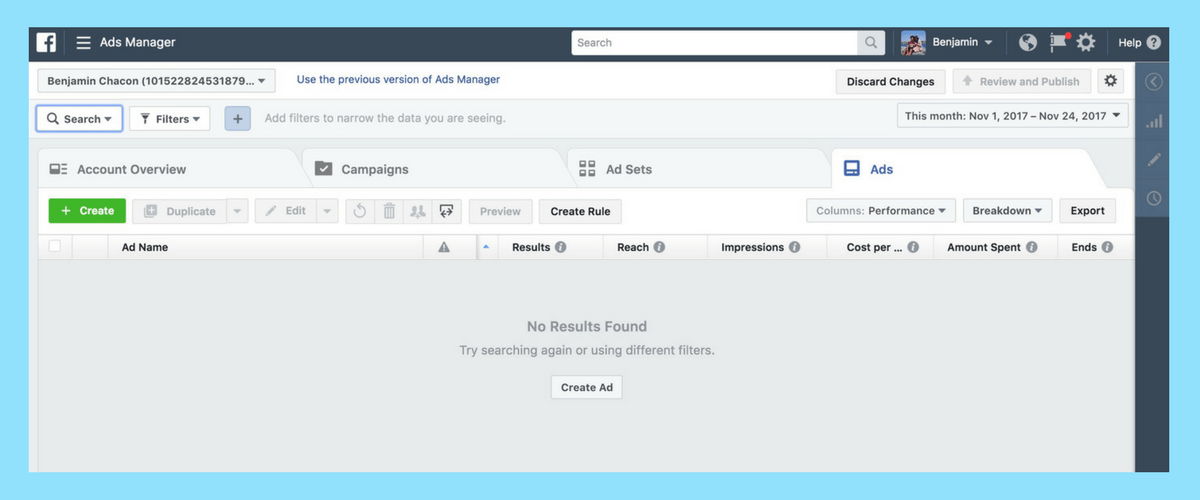The height and width of the screenshot is (500, 1200).
Task: Expand the Duplicate button arrow
Action: [237, 211]
